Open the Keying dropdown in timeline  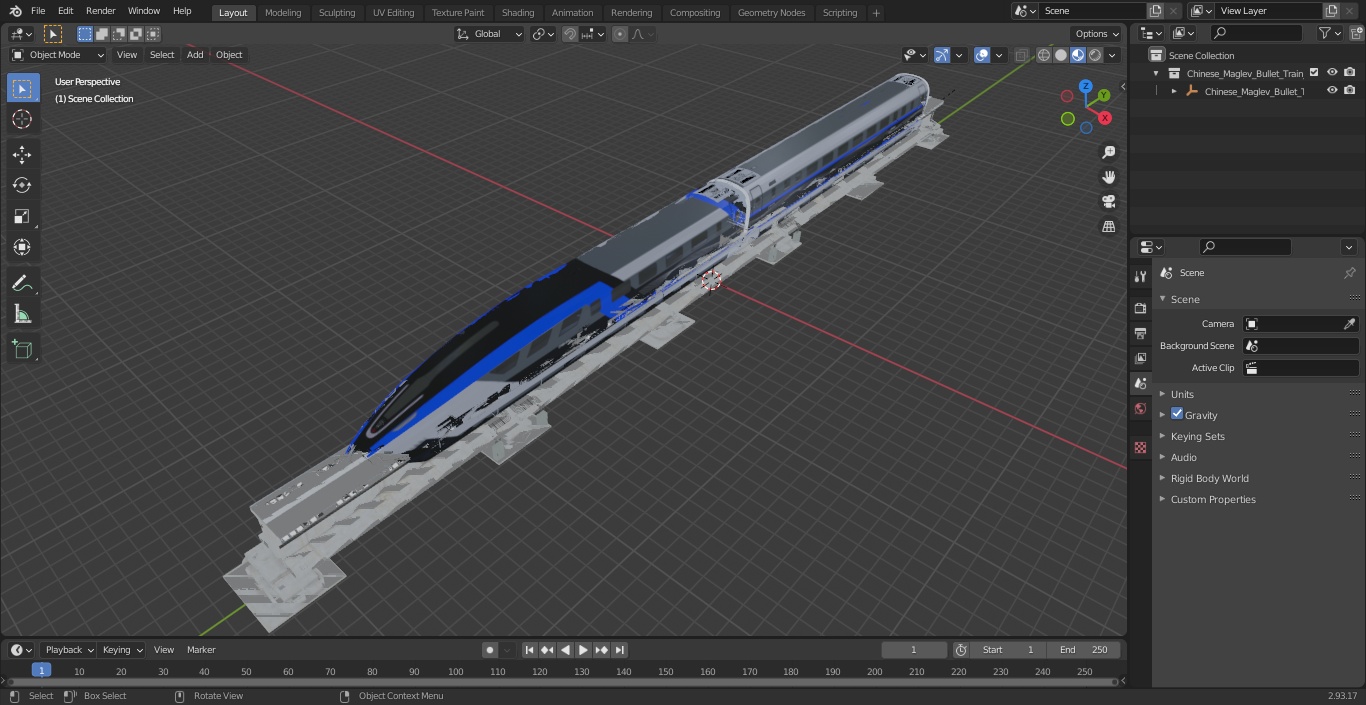(x=121, y=650)
